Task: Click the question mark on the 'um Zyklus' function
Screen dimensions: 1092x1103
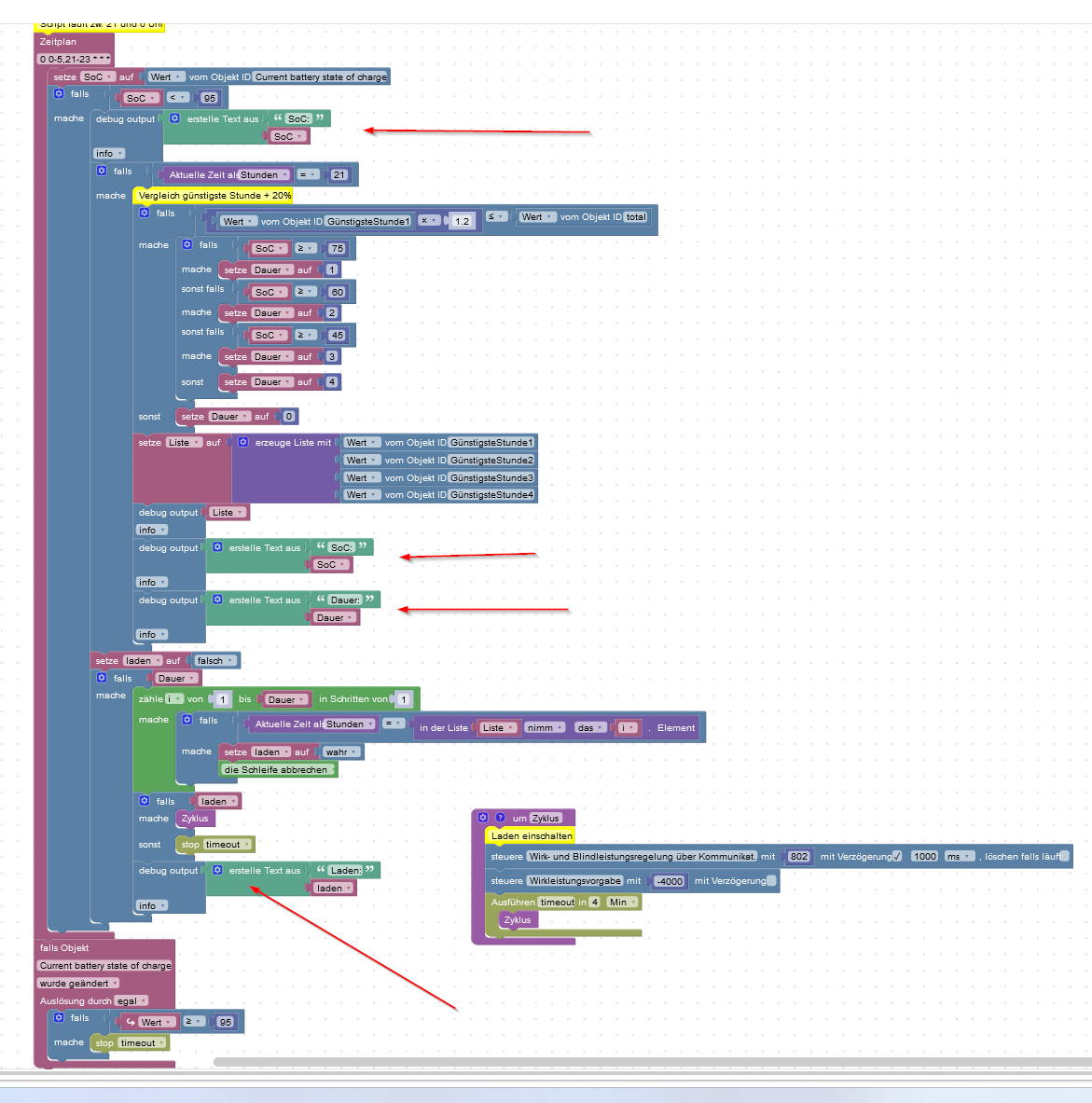Action: coord(500,818)
